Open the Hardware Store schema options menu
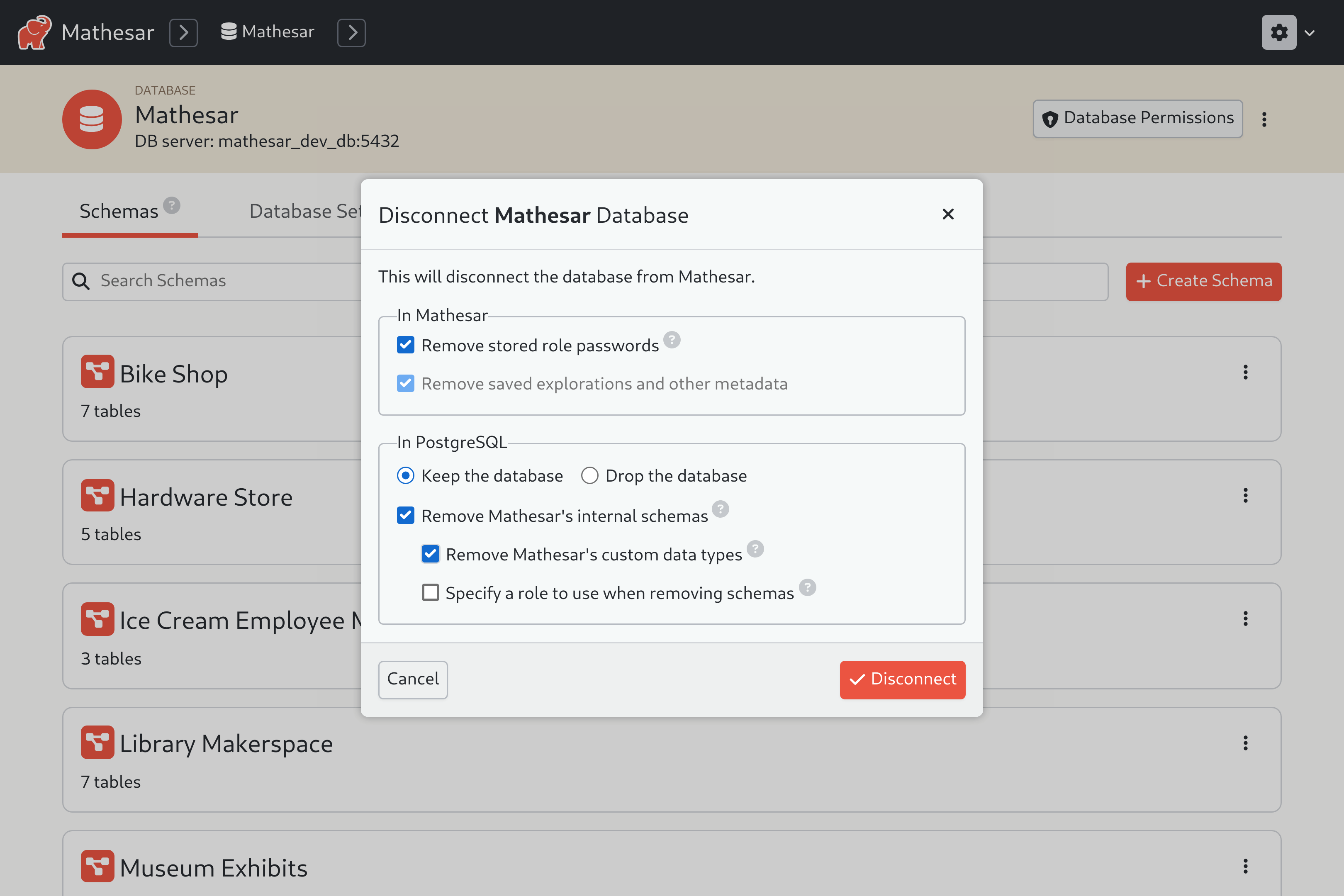This screenshot has height=896, width=1344. 1246,495
